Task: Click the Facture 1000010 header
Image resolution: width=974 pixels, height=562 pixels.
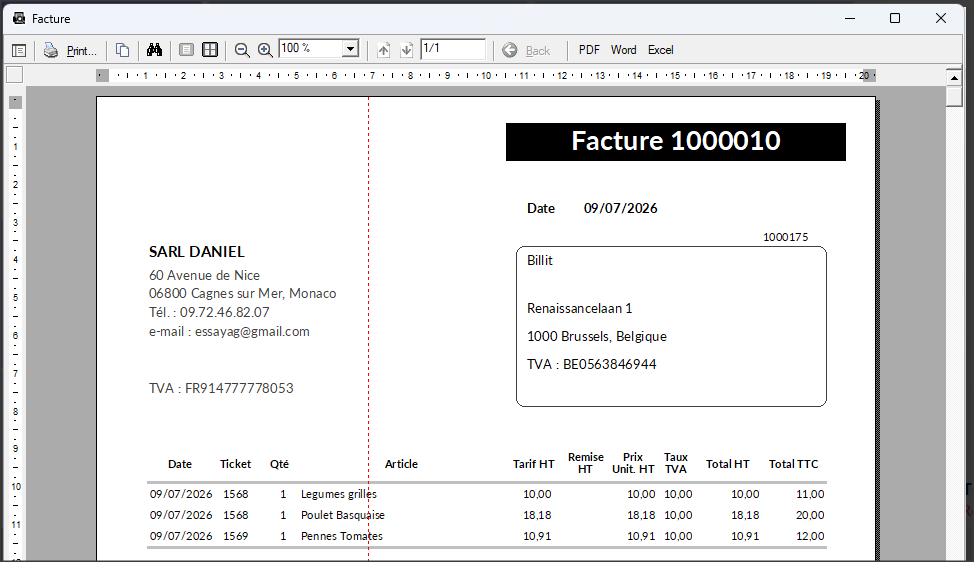Action: coord(676,142)
